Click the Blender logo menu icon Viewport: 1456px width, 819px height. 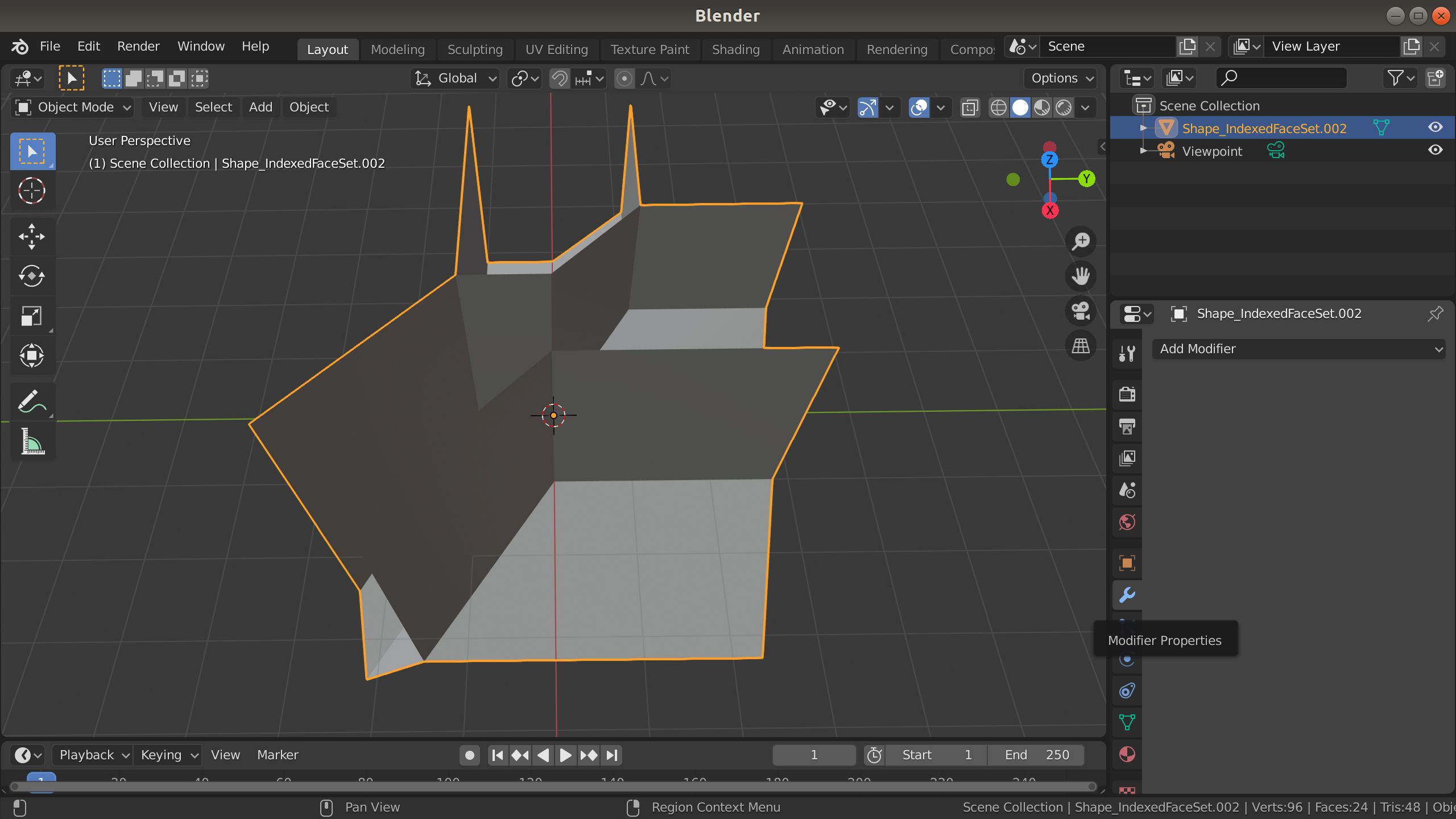tap(20, 47)
